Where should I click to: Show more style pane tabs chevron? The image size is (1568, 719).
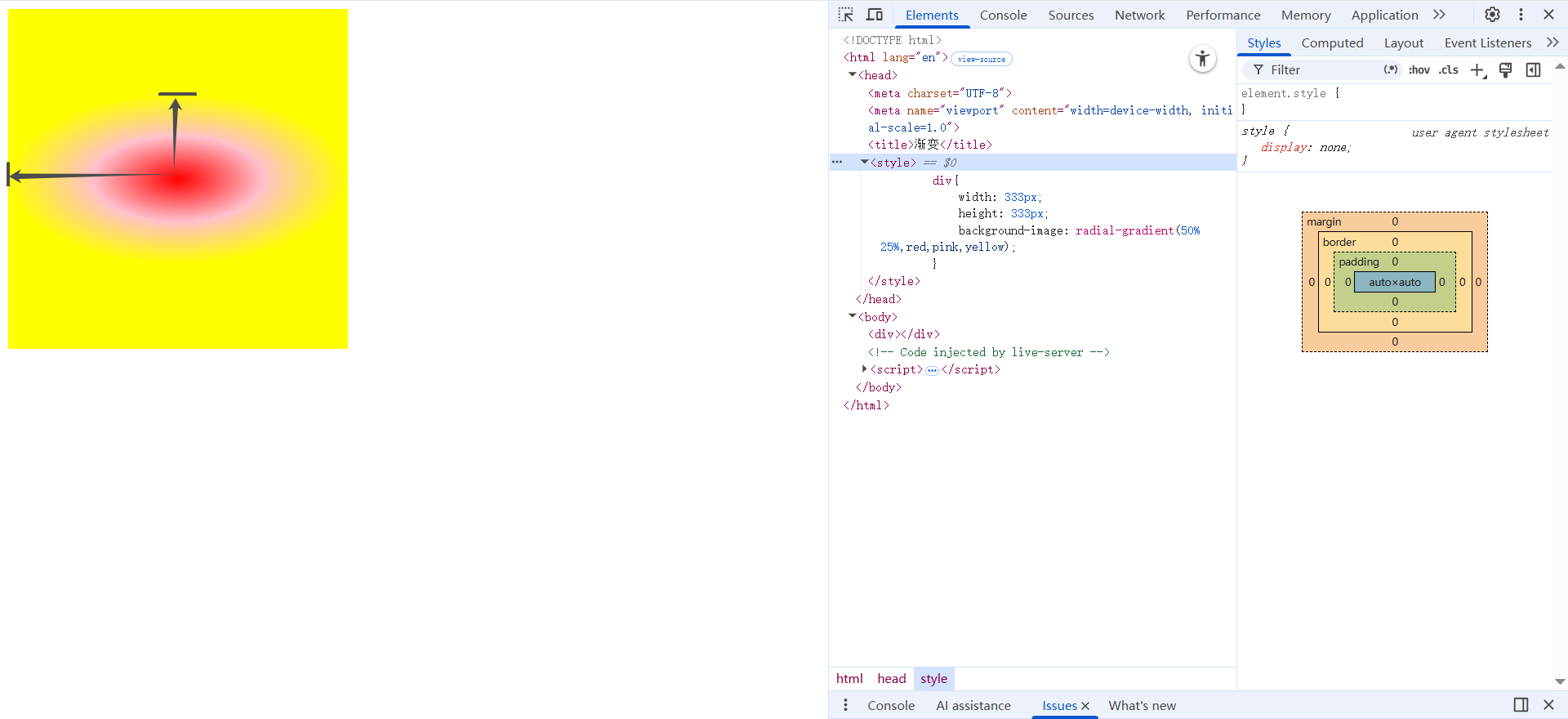coord(1552,42)
